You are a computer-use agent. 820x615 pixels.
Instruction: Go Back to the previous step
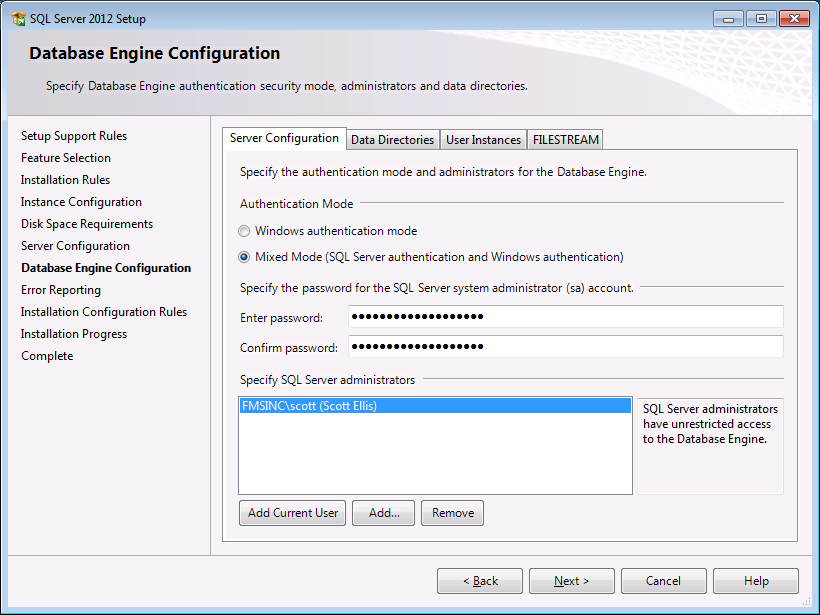pos(479,580)
